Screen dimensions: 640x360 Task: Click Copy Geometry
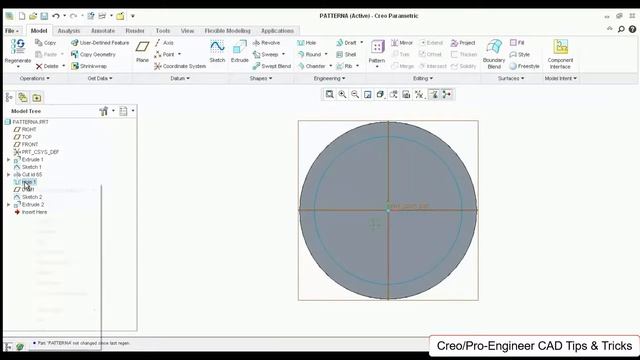(93, 54)
